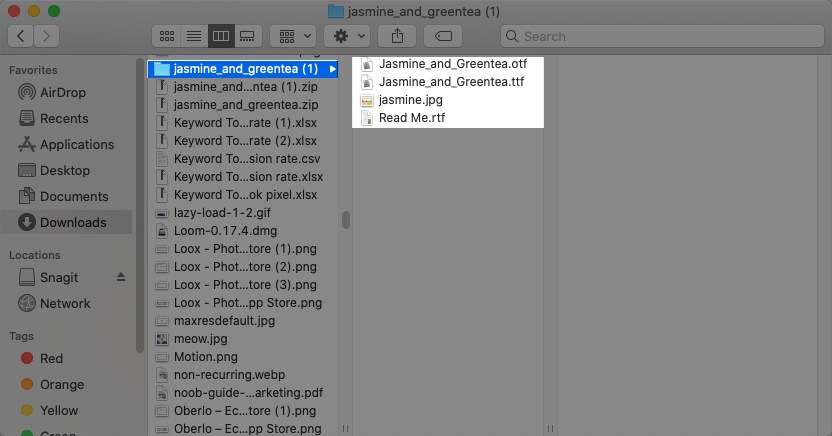Select the jasmine_and_greentea (1) folder
The image size is (832, 436).
242,69
